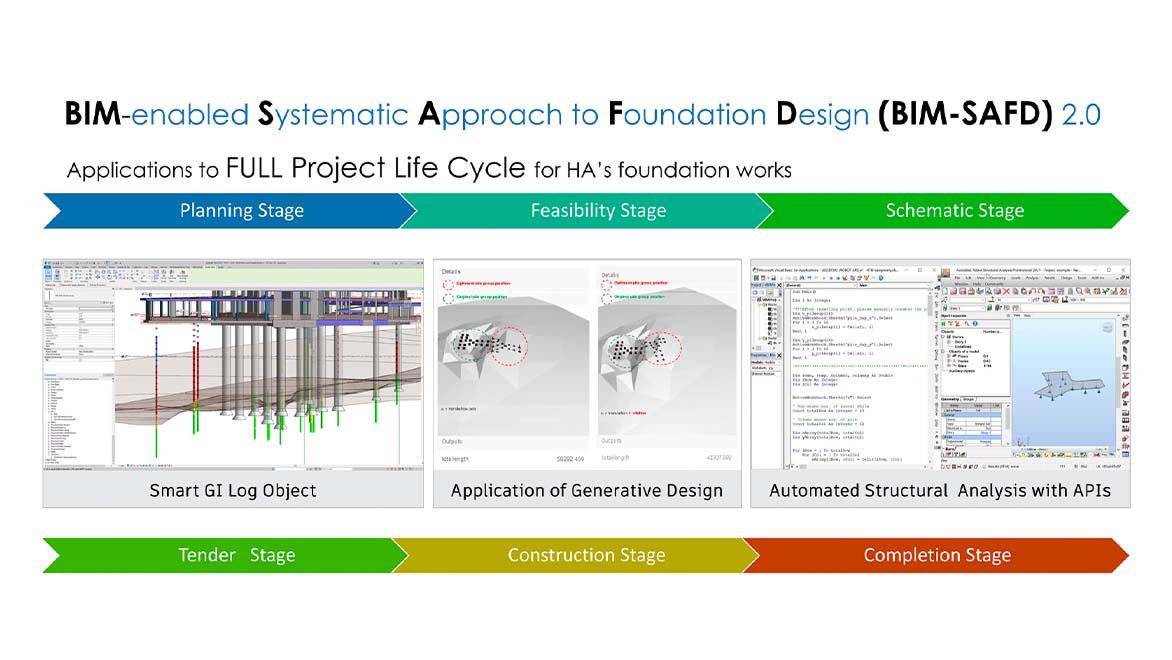Click the Planning Stage arrow banner

(230, 211)
